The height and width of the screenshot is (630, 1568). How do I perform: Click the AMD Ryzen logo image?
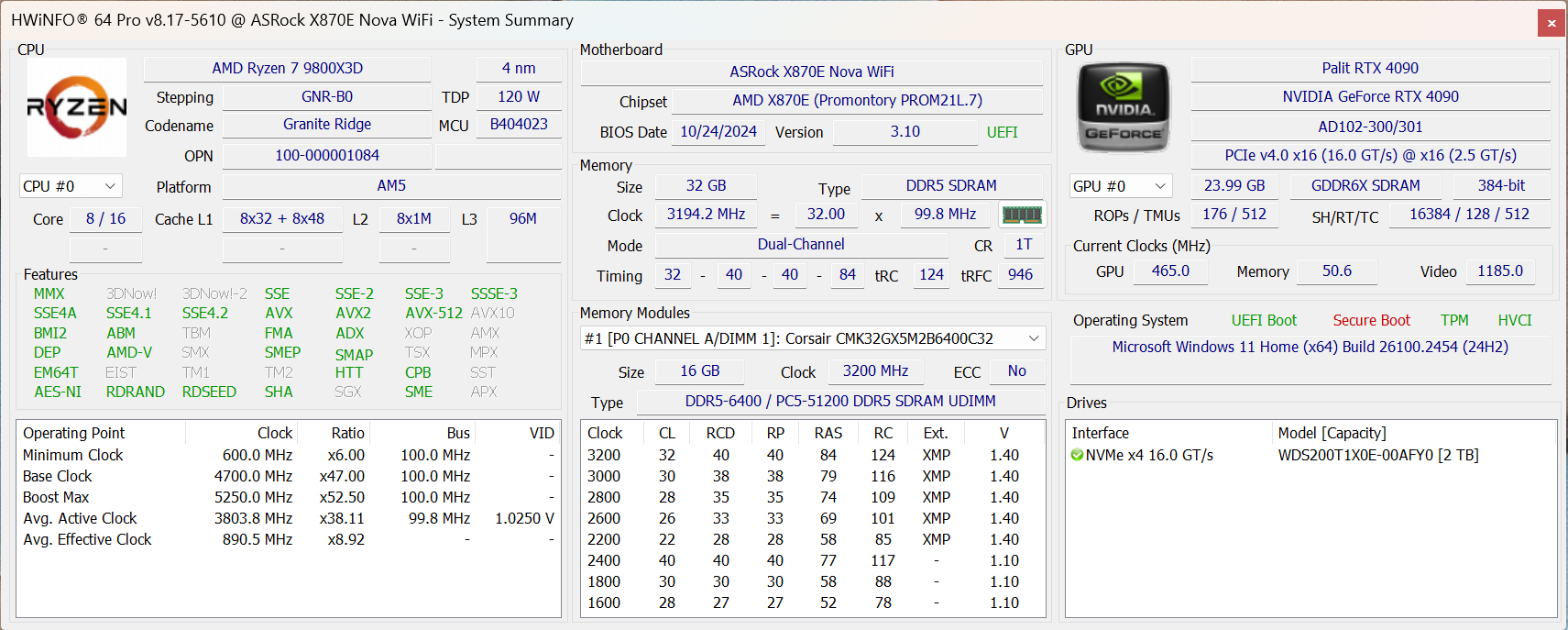(x=77, y=107)
